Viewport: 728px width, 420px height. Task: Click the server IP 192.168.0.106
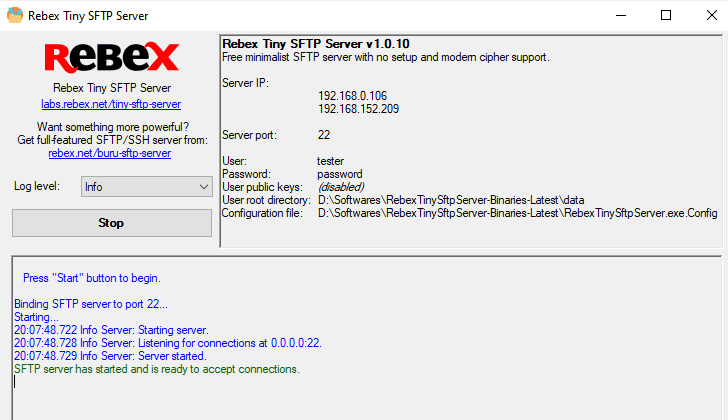(x=352, y=96)
